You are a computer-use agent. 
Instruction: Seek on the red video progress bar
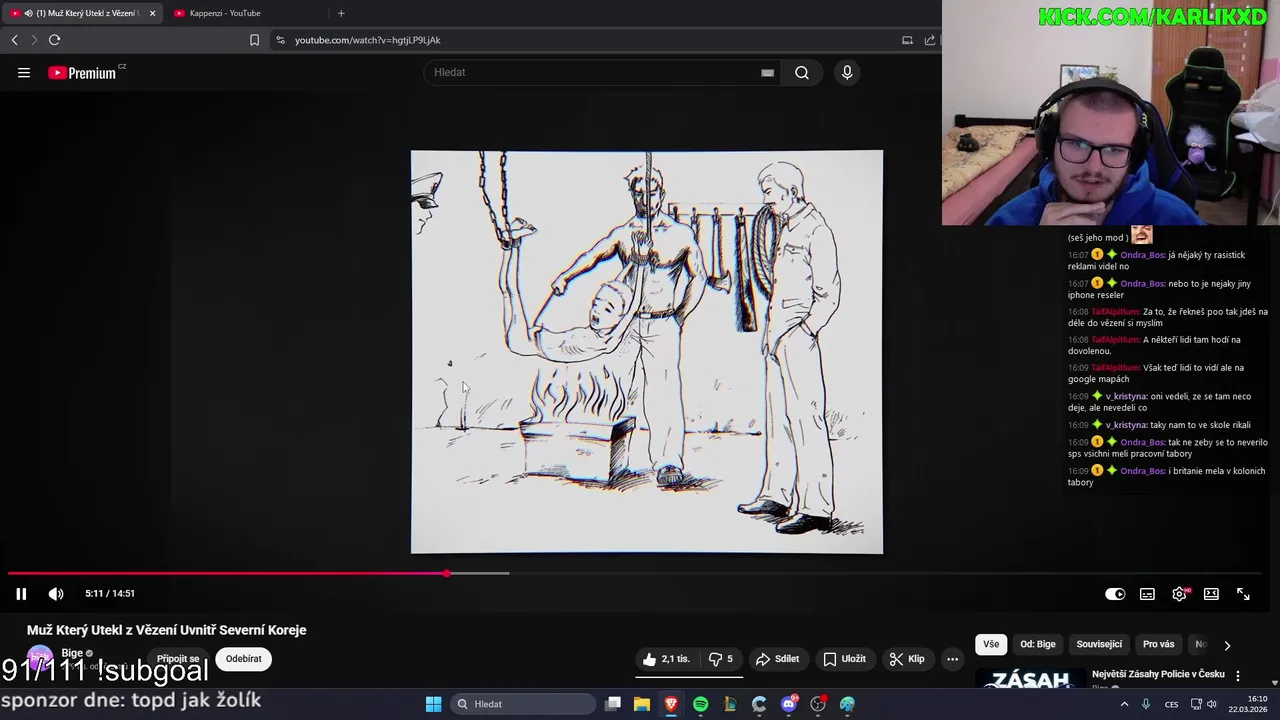[227, 574]
